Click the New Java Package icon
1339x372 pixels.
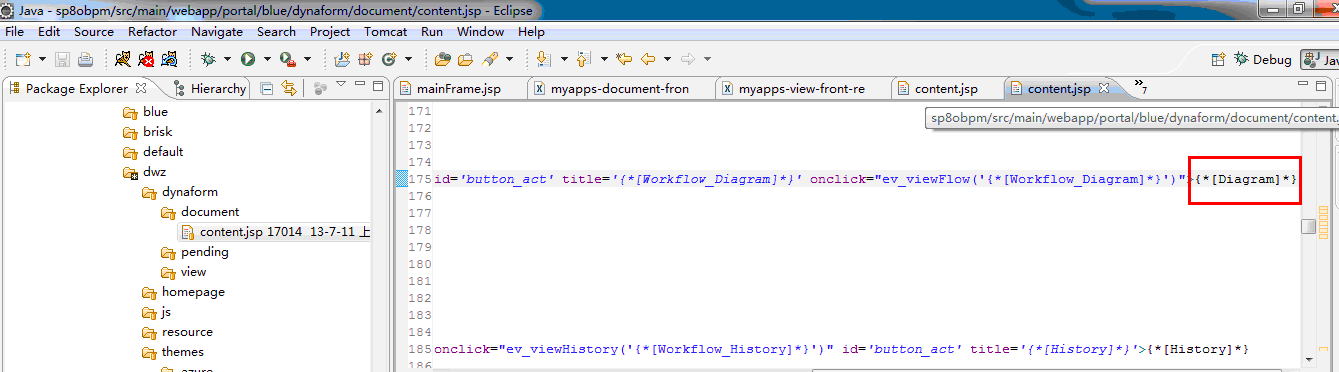365,59
